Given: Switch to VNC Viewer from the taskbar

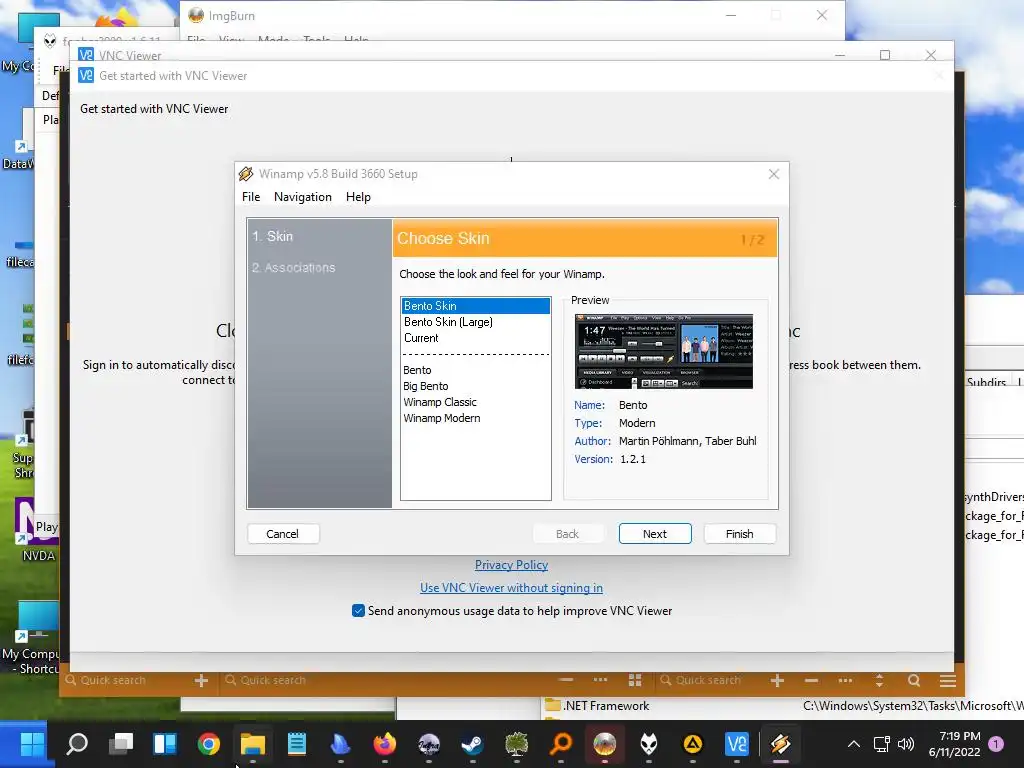Looking at the screenshot, I should [x=737, y=743].
